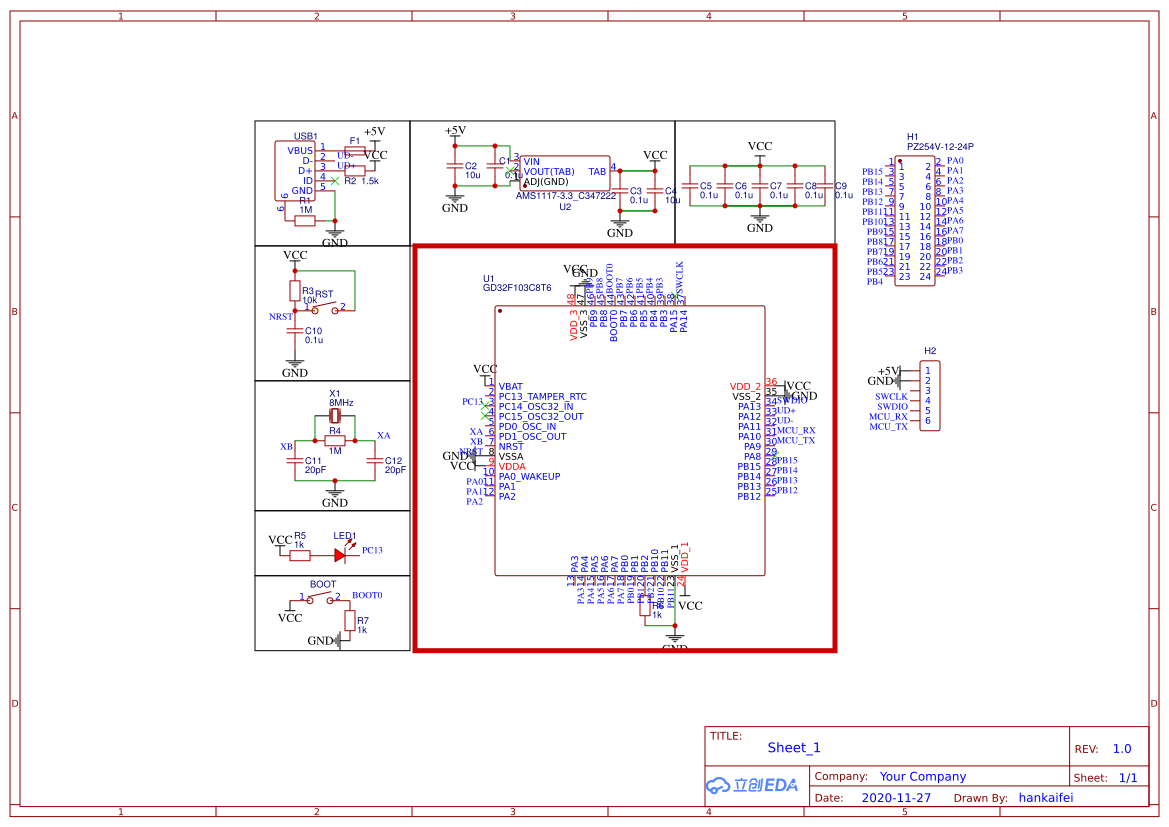Viewport: 1169px width, 827px height.
Task: Select the LED1 diode symbol
Action: coord(341,555)
